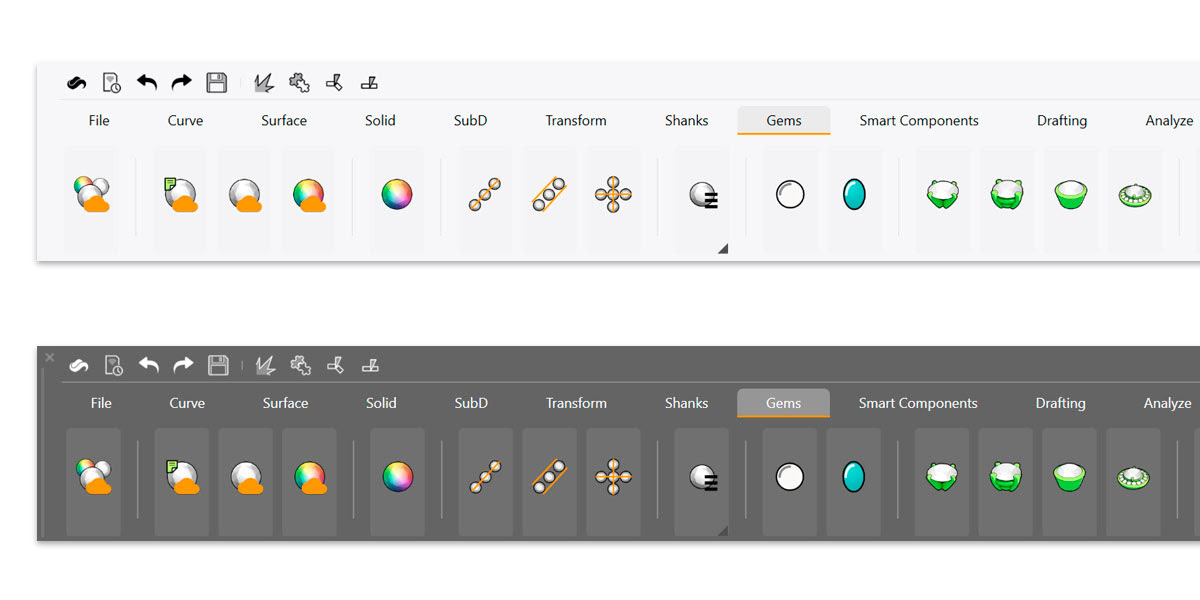1200x600 pixels.
Task: Click green bezel cup icon in dark ribbon
Action: point(1070,477)
